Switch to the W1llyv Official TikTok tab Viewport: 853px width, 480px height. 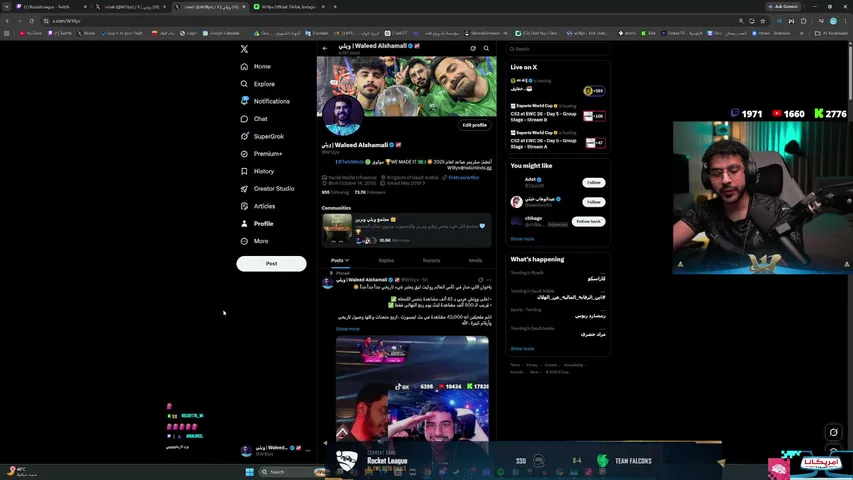click(x=289, y=7)
